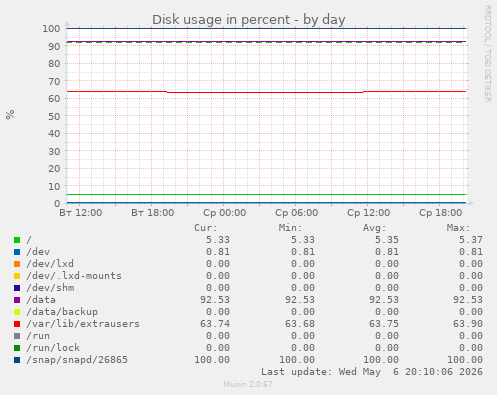Click the 'Munin 2.0.67' version text

click(248, 384)
